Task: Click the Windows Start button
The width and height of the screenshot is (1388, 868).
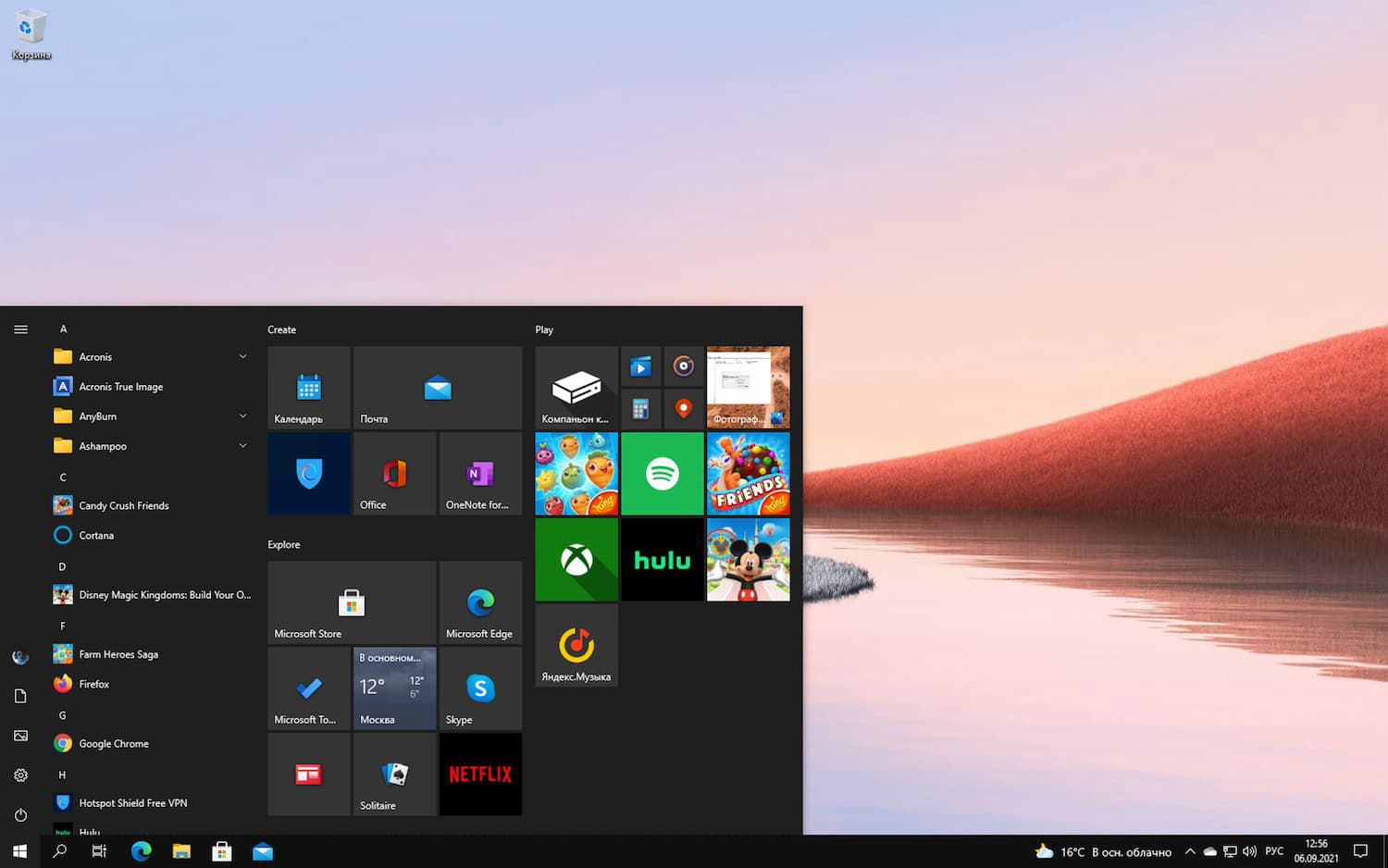Action: coord(19,851)
